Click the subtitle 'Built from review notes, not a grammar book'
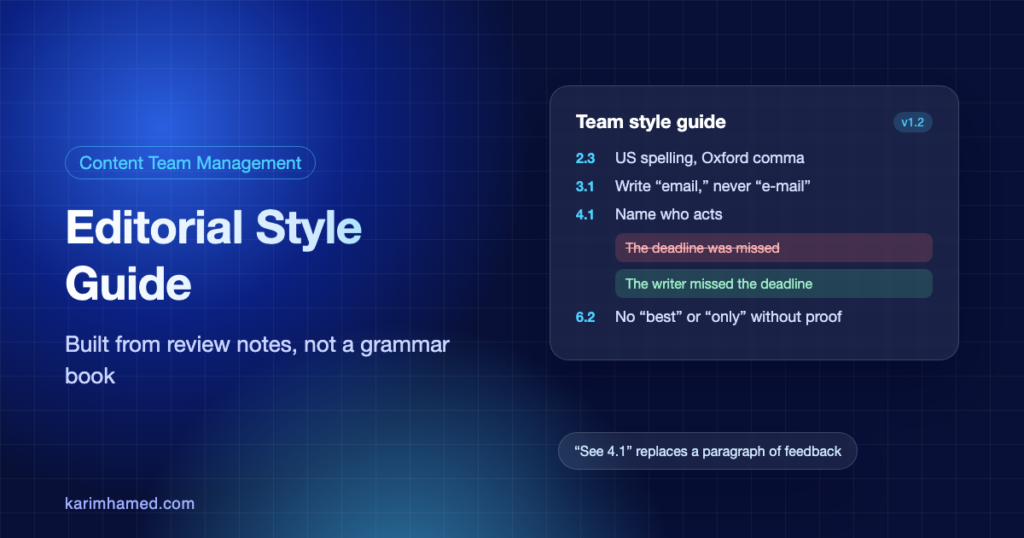The image size is (1024, 538). pyautogui.click(x=257, y=360)
